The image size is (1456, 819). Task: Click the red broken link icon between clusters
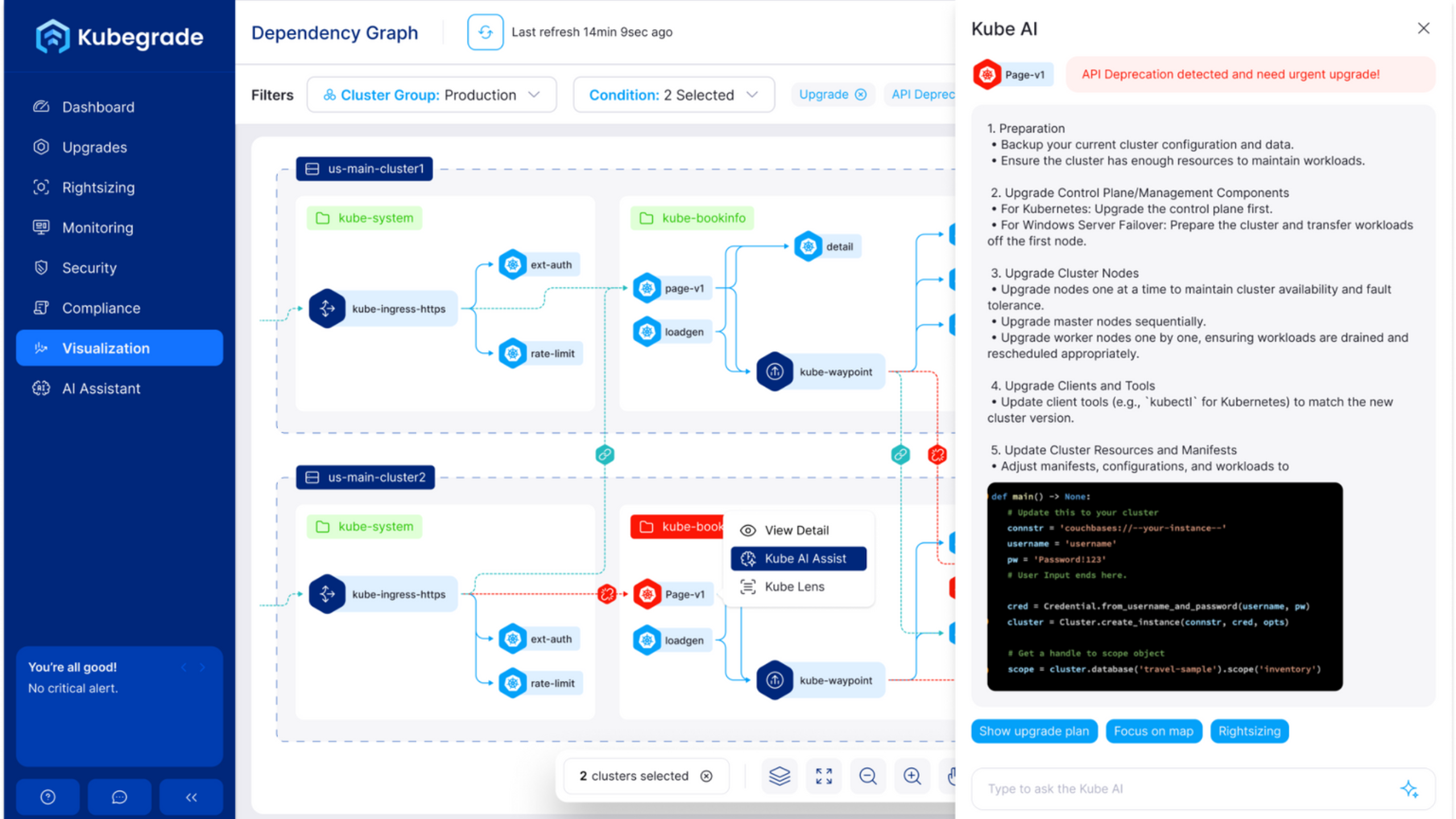point(937,454)
